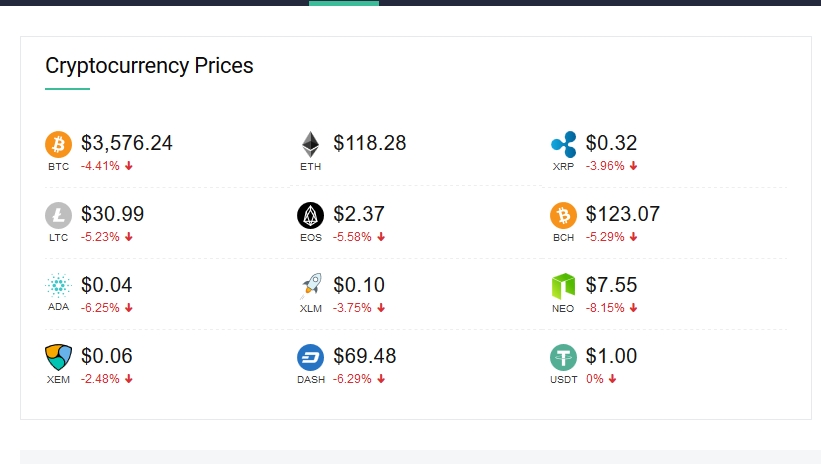
Task: Click the $123.07 Bitcoin Cash price
Action: [x=623, y=214]
